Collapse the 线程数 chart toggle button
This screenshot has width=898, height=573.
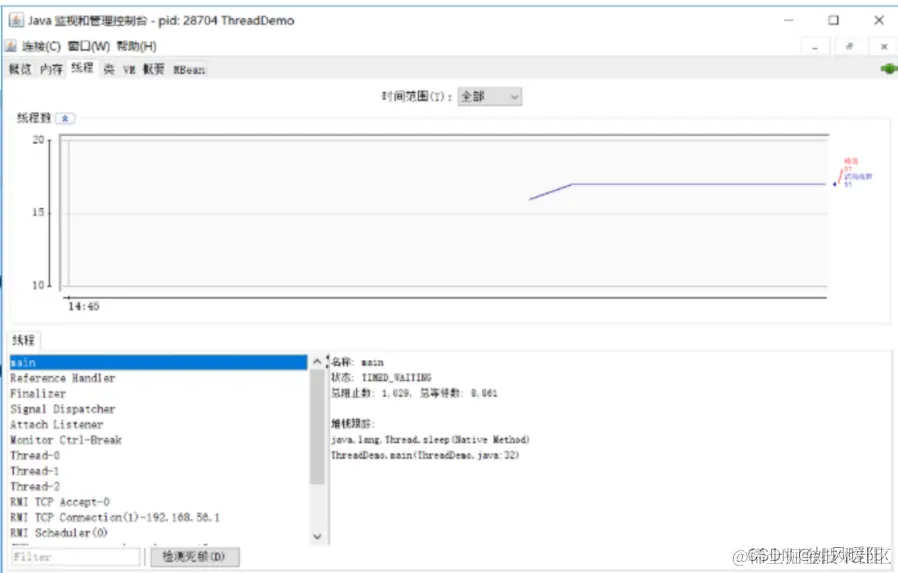[x=65, y=118]
